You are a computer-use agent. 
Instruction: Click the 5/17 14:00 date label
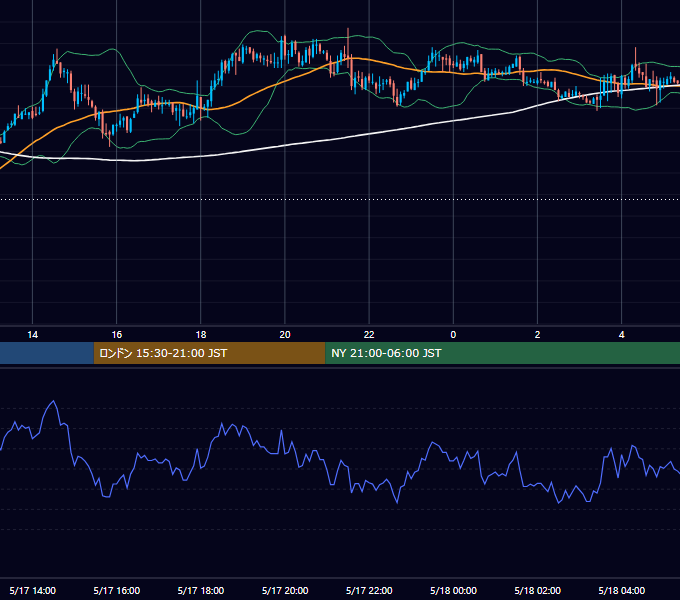33,590
